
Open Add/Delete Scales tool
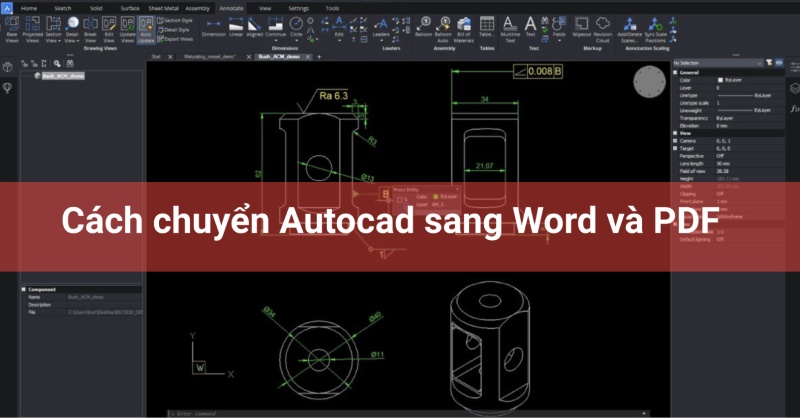click(x=630, y=30)
